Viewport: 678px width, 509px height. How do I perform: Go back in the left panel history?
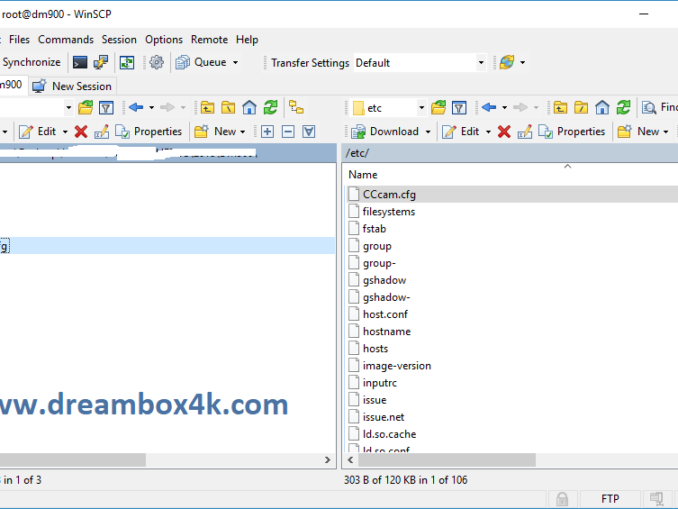[136, 108]
